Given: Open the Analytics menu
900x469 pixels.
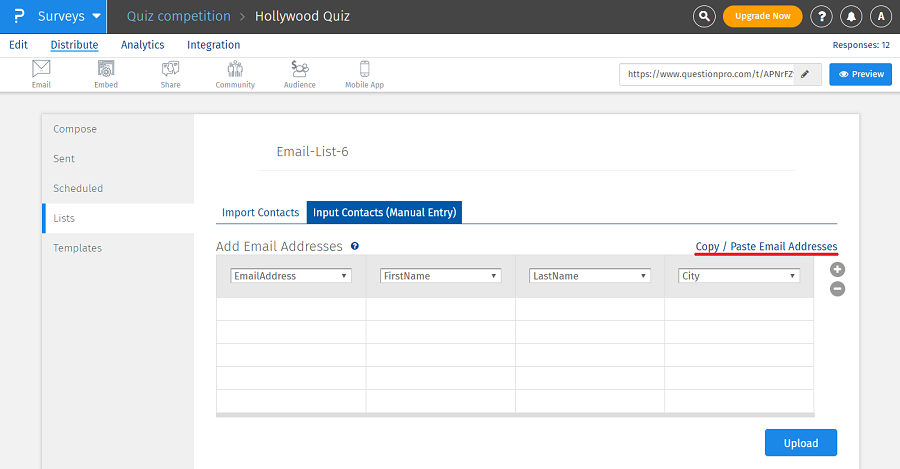Looking at the screenshot, I should [x=142, y=45].
